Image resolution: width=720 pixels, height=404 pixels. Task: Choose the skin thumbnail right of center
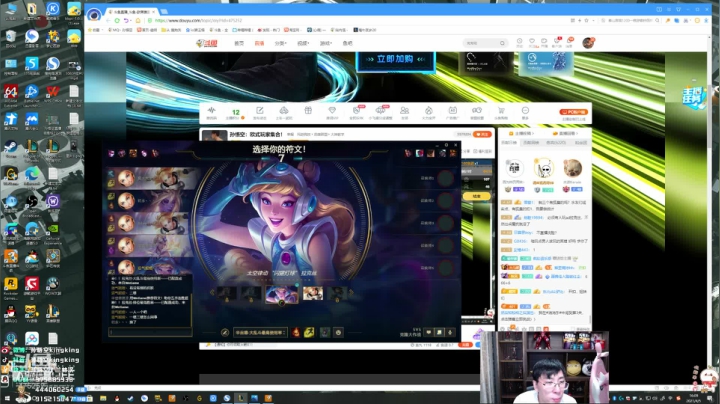(x=313, y=293)
